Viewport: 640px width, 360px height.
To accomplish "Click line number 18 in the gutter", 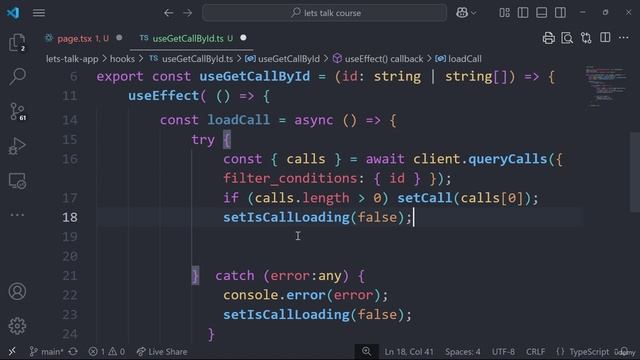I will coord(70,217).
